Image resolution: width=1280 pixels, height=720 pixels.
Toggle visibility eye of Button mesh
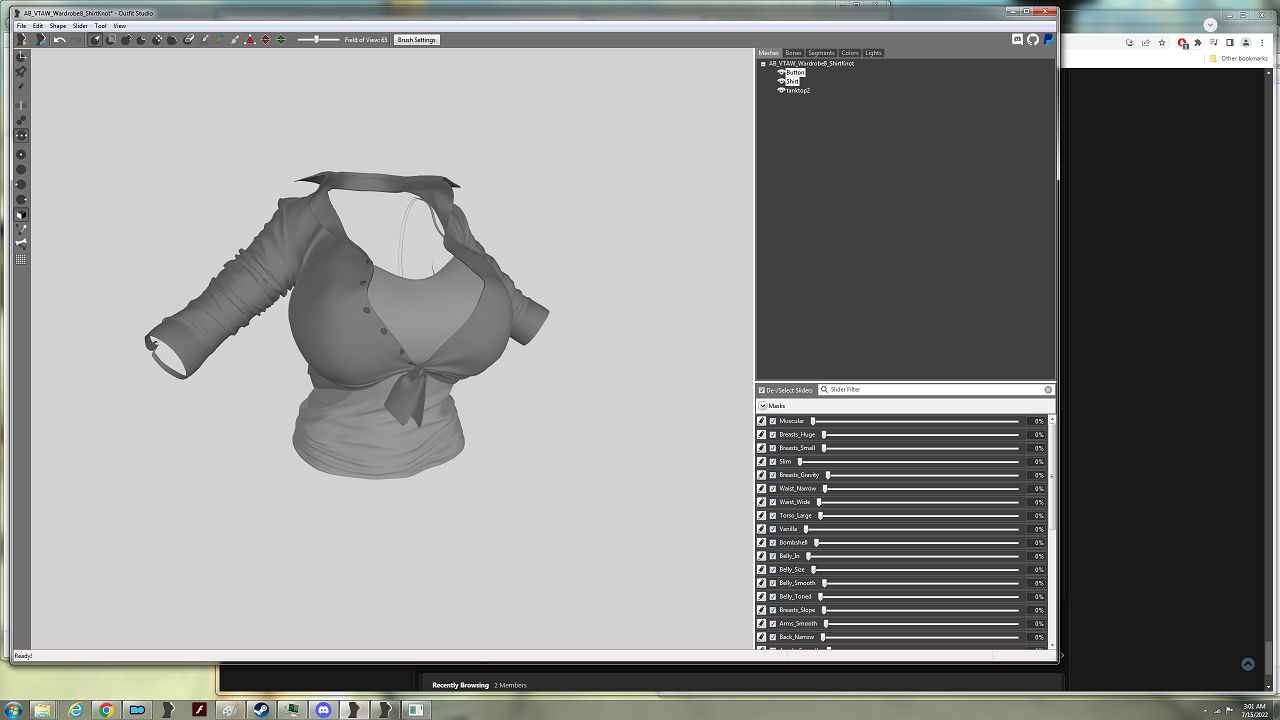coord(781,72)
